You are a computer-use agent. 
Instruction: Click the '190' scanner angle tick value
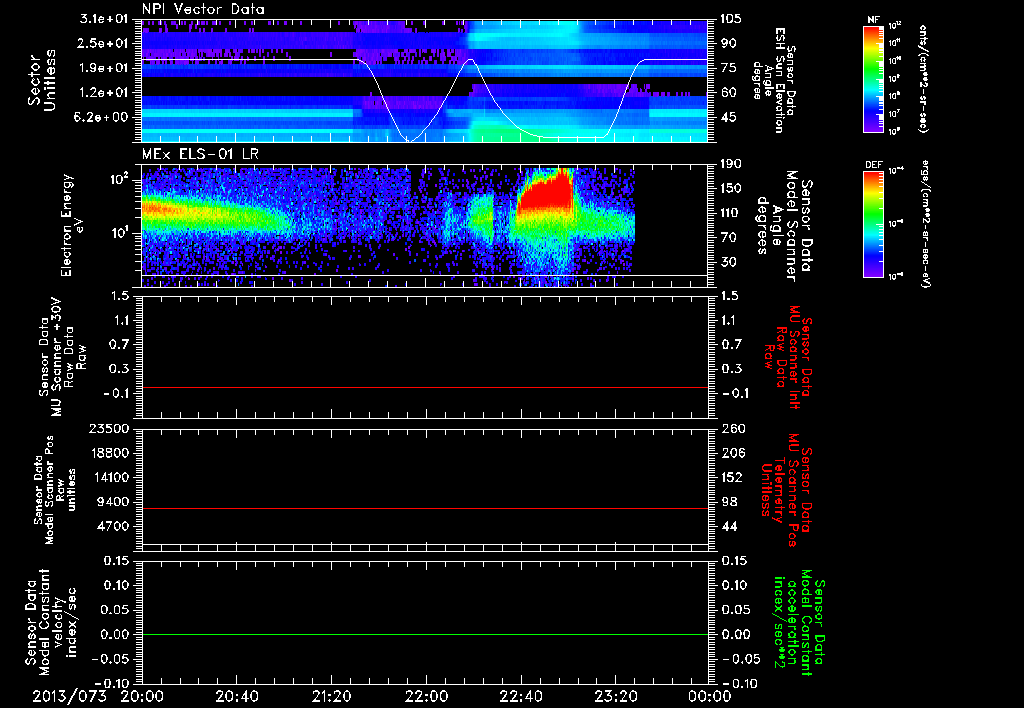(731, 164)
